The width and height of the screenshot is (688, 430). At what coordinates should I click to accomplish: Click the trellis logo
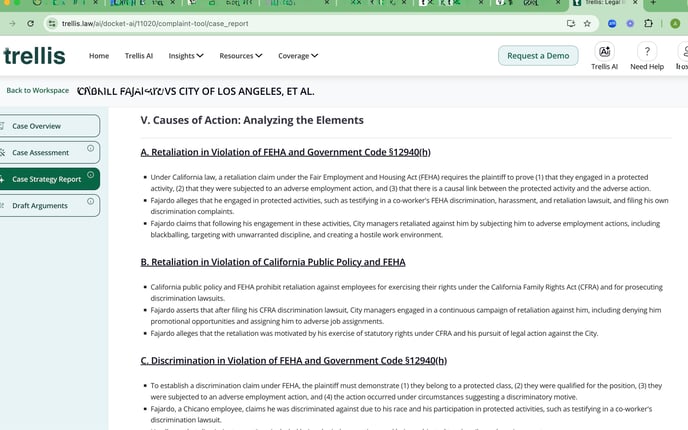(x=34, y=56)
